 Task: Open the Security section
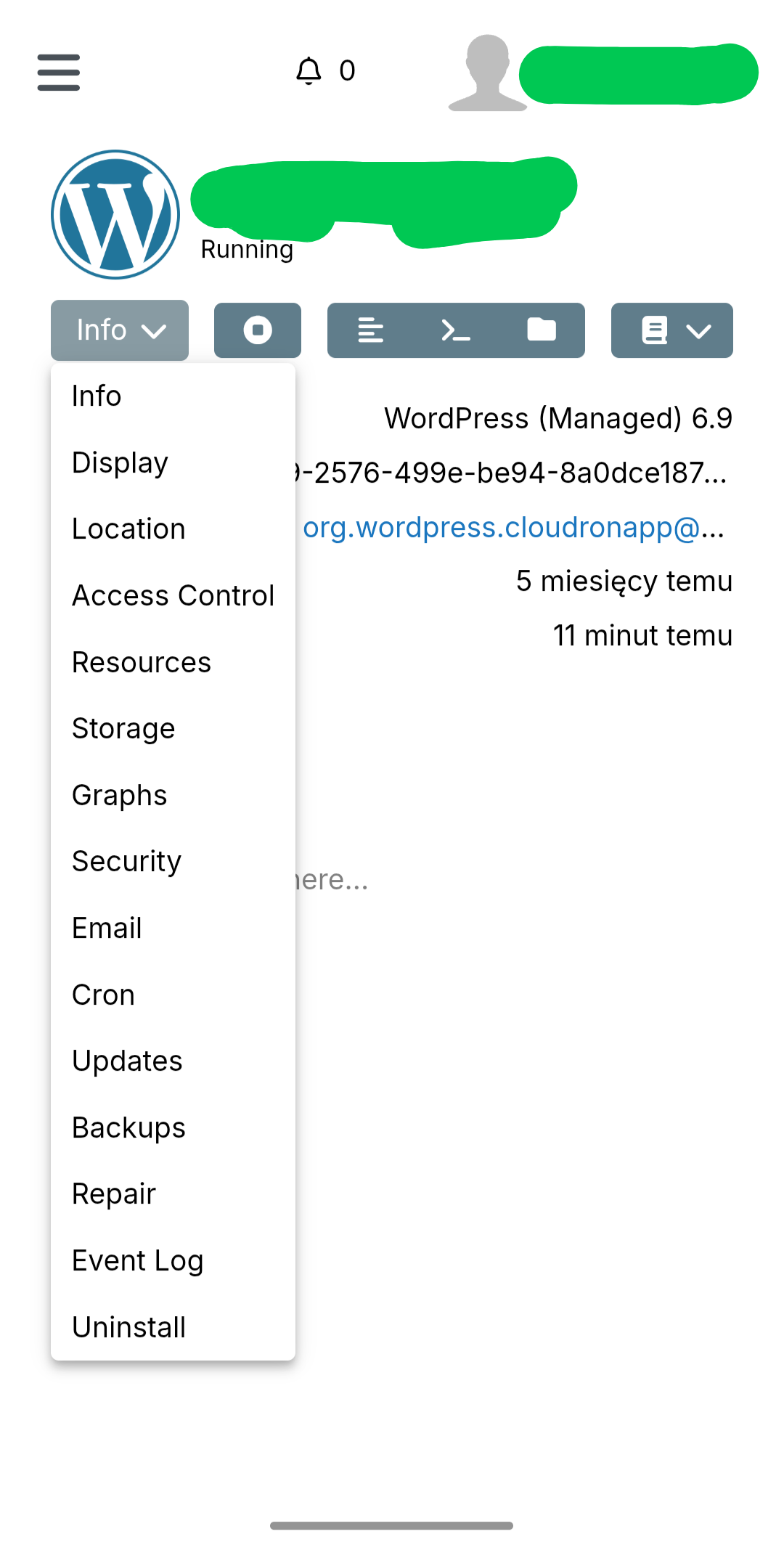[x=126, y=862]
